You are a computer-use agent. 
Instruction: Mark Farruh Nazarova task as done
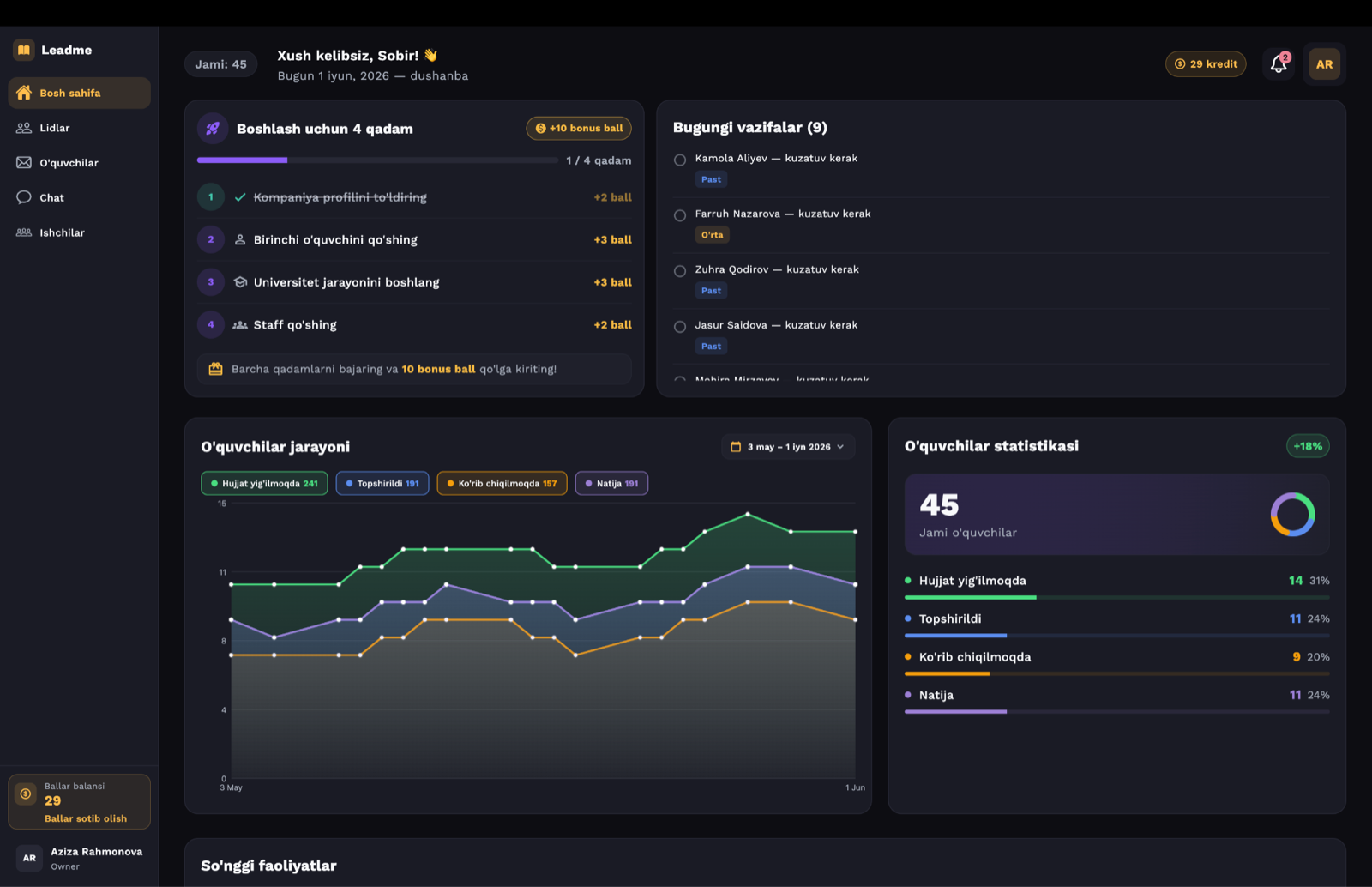[x=680, y=215]
